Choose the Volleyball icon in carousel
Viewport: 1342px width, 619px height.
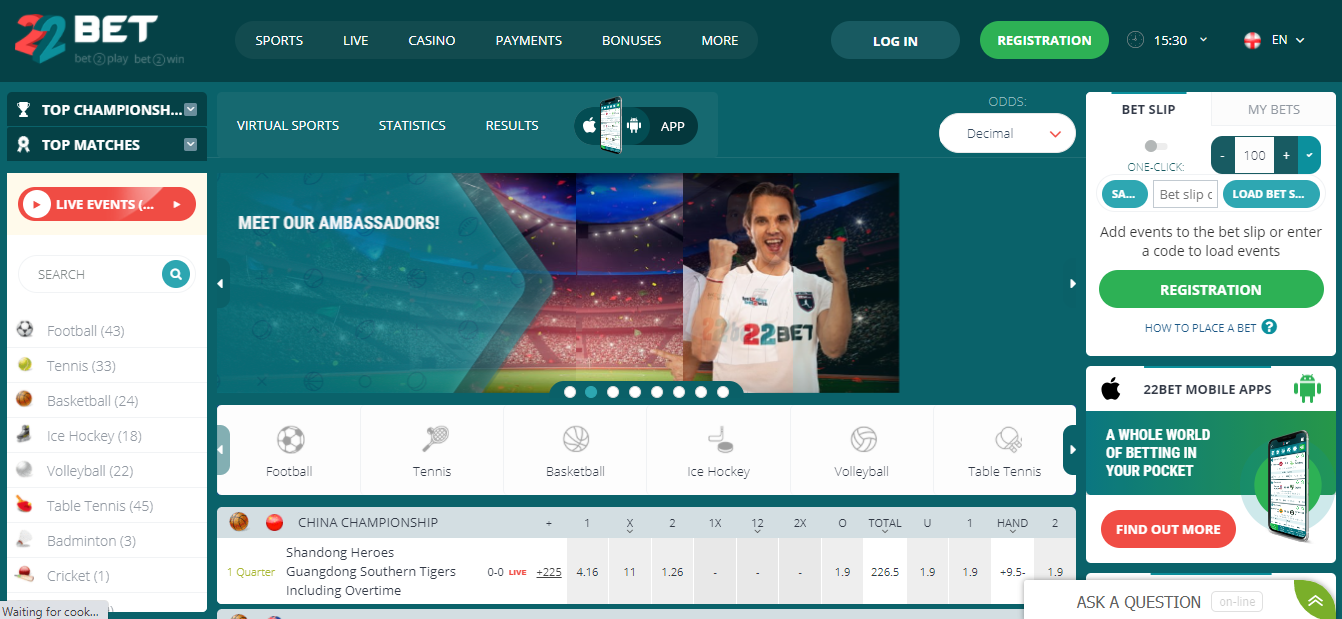pyautogui.click(x=863, y=440)
